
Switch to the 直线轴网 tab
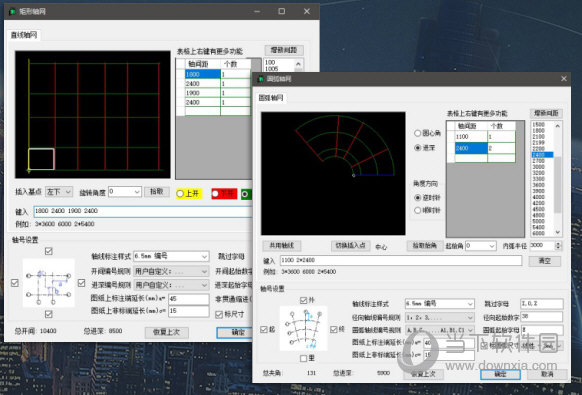click(x=24, y=36)
